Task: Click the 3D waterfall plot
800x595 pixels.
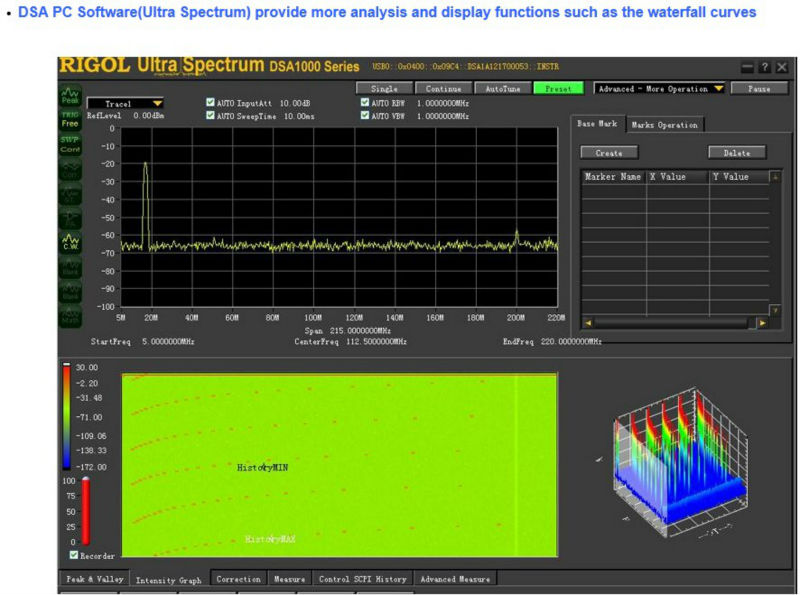Action: coord(680,462)
